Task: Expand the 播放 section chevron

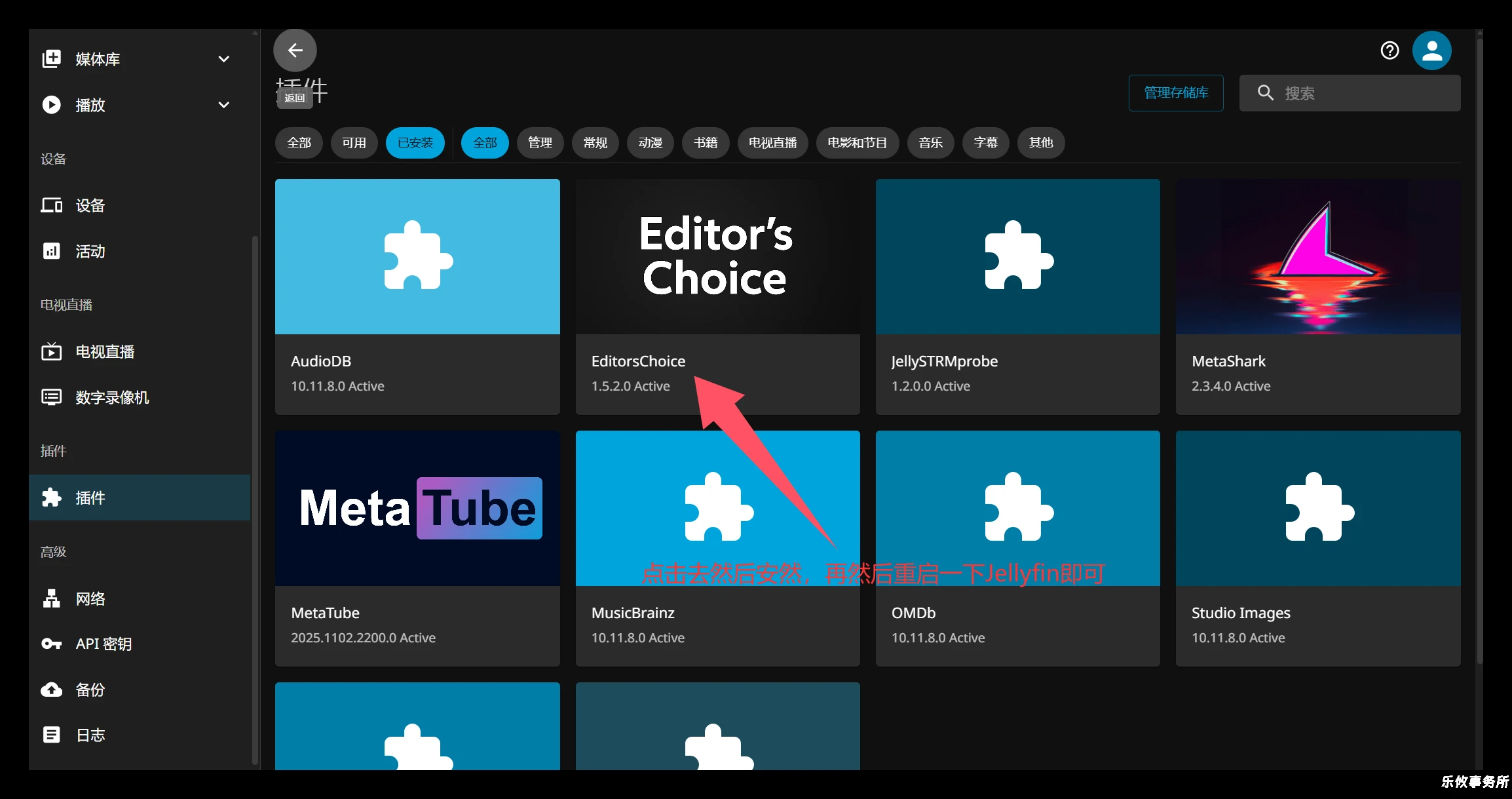Action: click(x=224, y=105)
